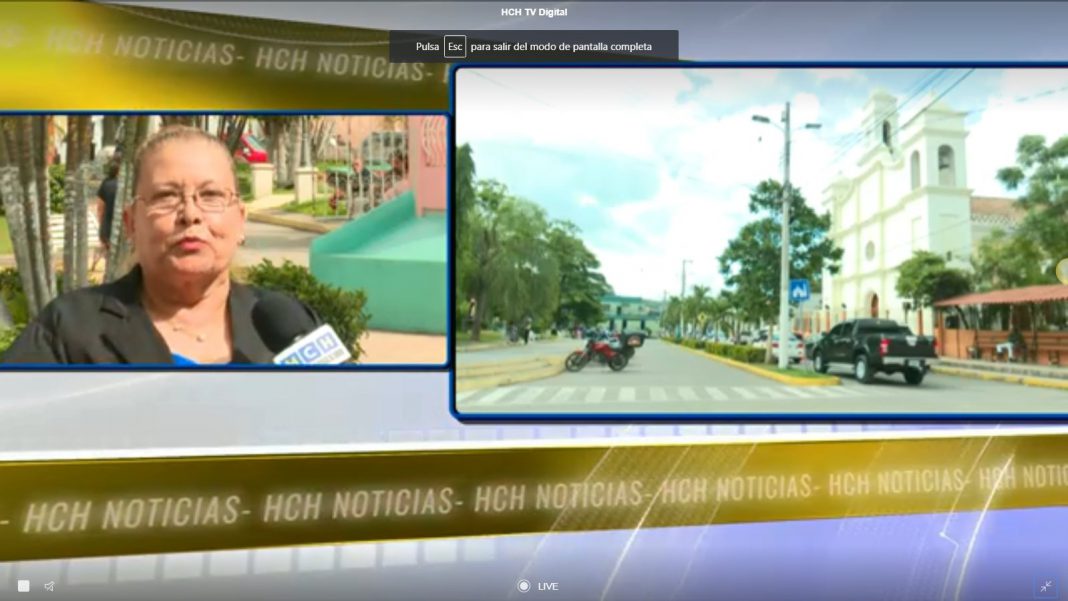Image resolution: width=1068 pixels, height=601 pixels.
Task: Click the LIVE indicator circle icon
Action: [523, 586]
